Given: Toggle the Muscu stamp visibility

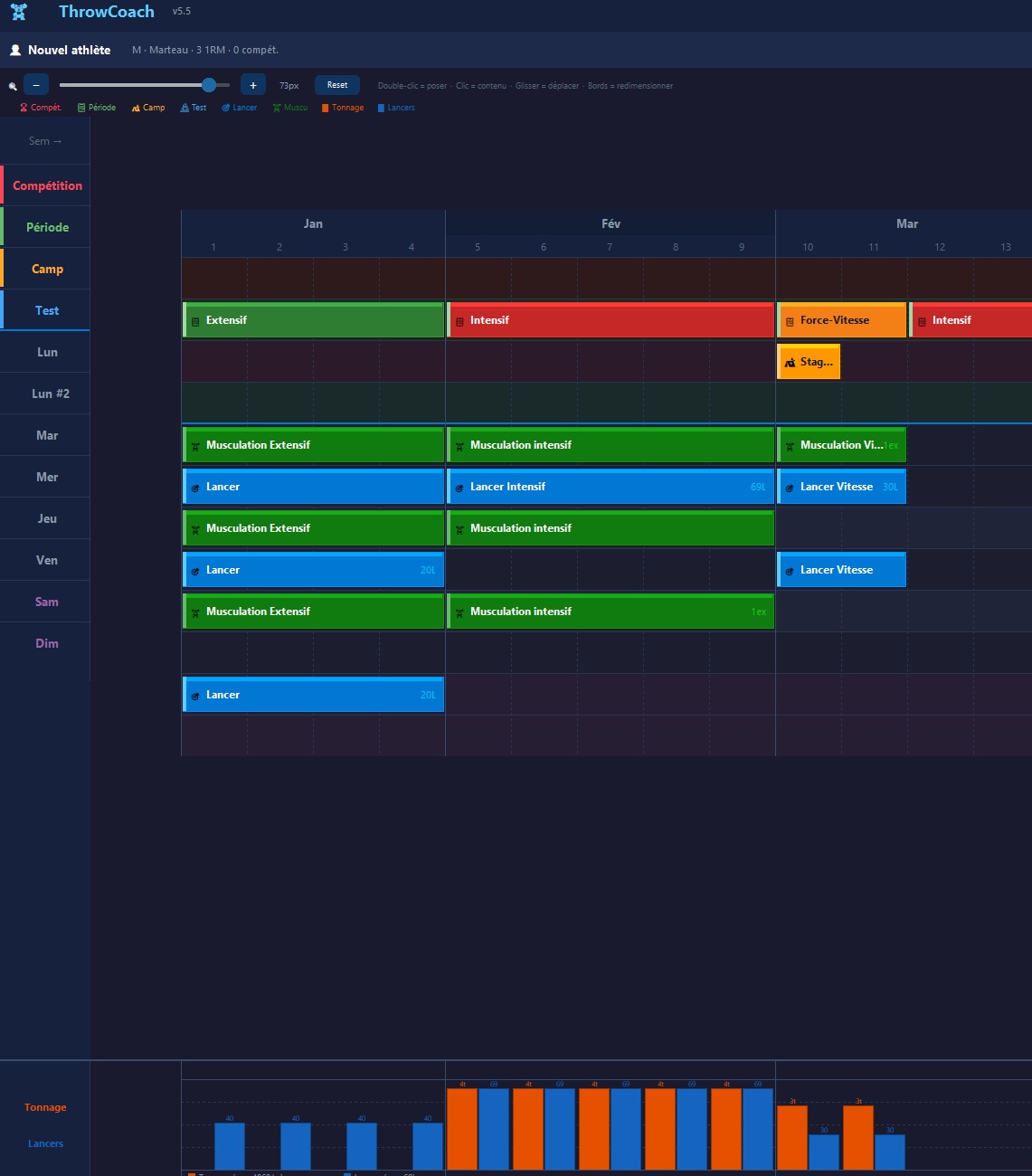Looking at the screenshot, I should (x=289, y=107).
